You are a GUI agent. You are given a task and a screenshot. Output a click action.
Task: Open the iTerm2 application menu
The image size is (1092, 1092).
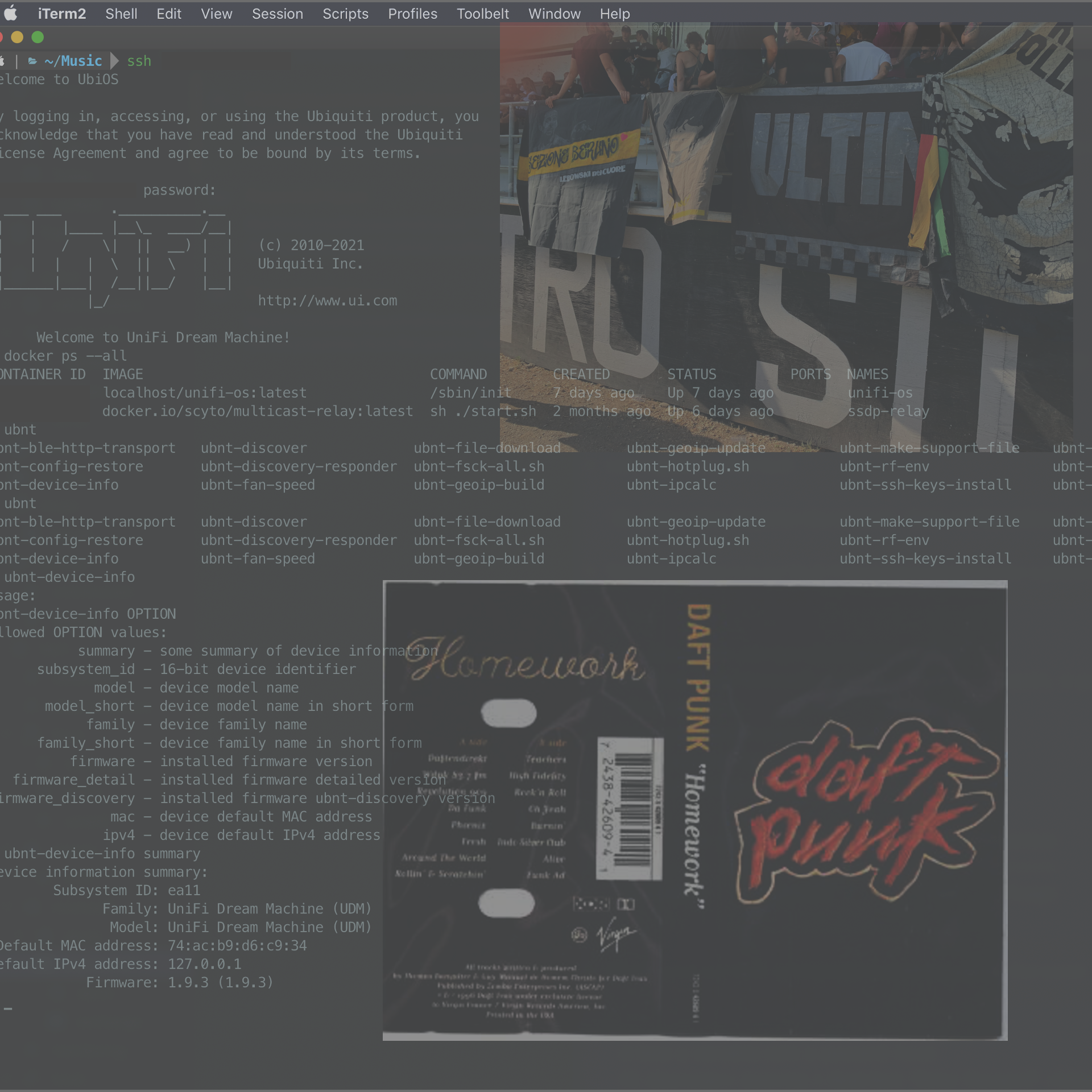point(61,14)
